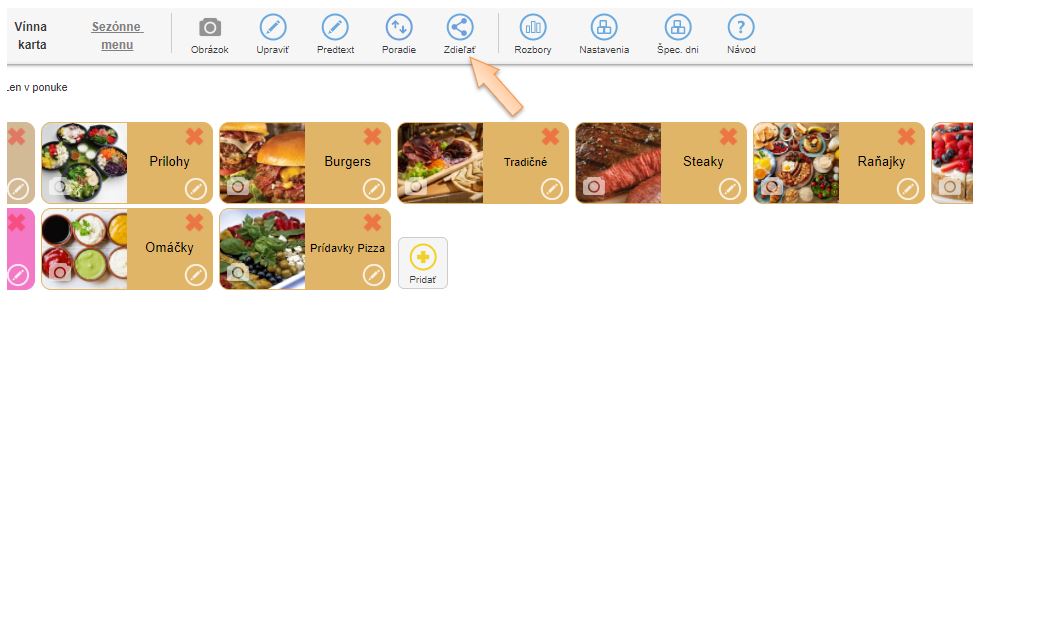Viewport: 1052px width, 631px height.
Task: Change photo for the Steaky category
Action: (593, 186)
